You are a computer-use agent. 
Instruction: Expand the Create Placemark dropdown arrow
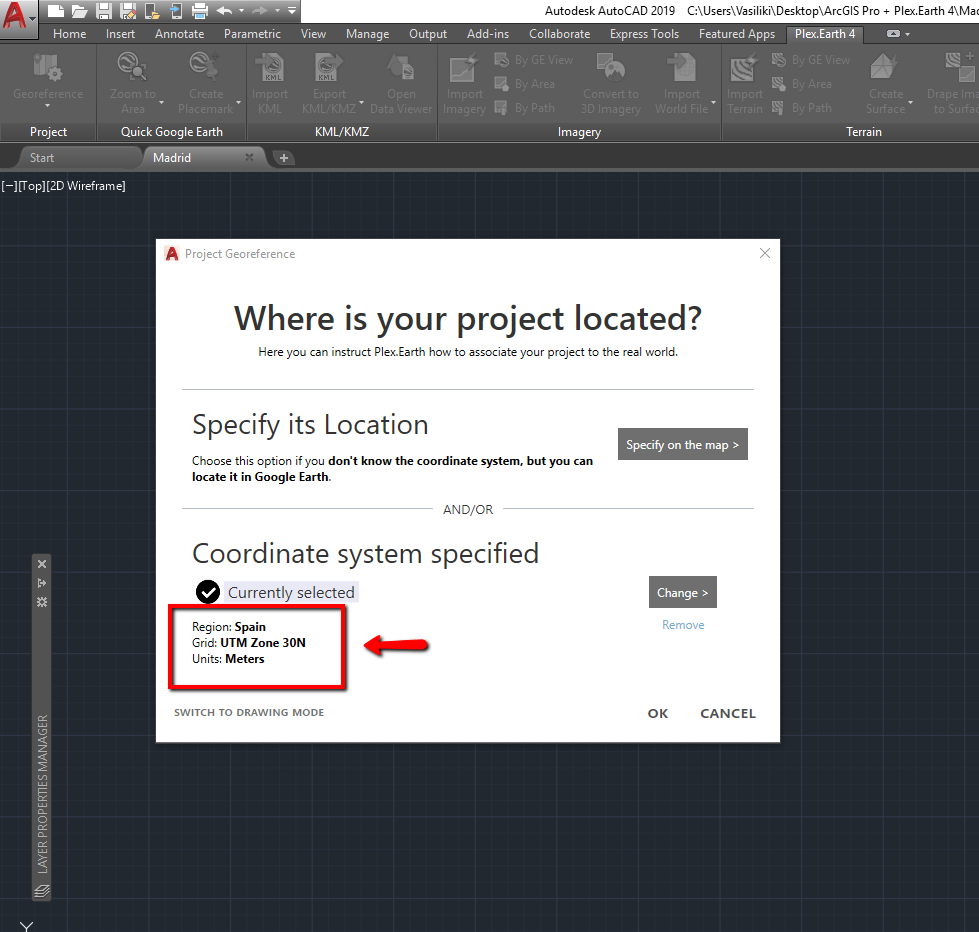[239, 102]
